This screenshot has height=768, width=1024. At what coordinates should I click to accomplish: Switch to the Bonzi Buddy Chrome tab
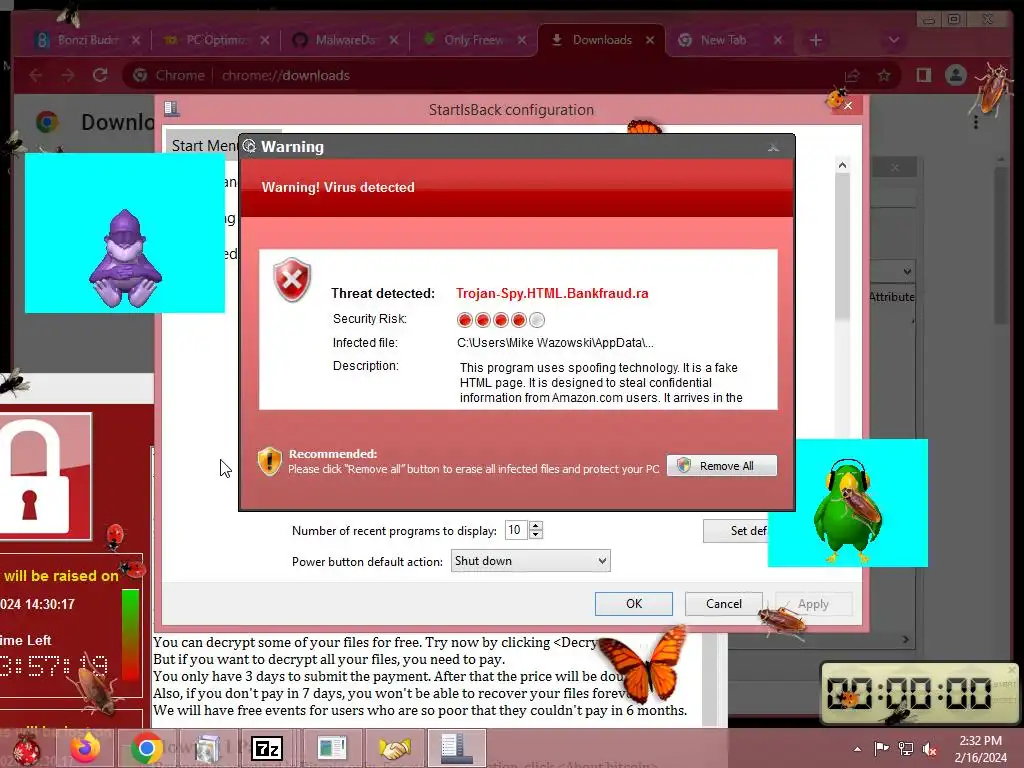click(x=87, y=40)
